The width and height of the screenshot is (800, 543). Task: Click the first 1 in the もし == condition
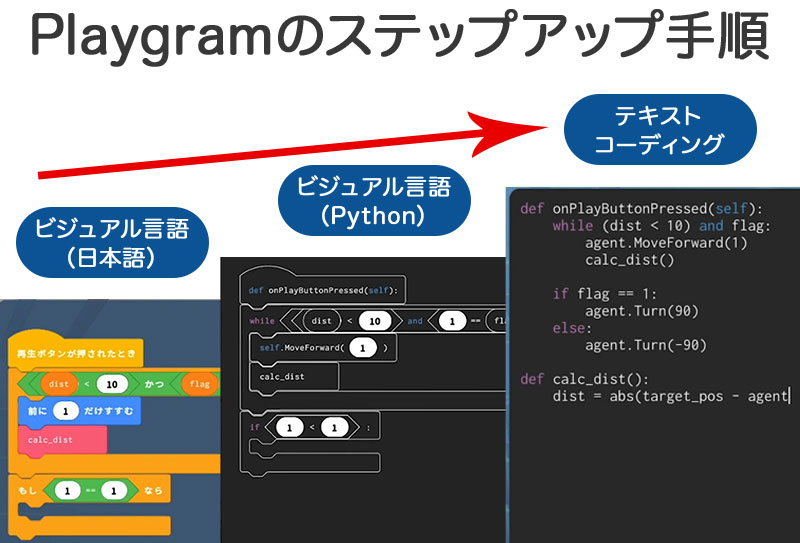[x=67, y=490]
